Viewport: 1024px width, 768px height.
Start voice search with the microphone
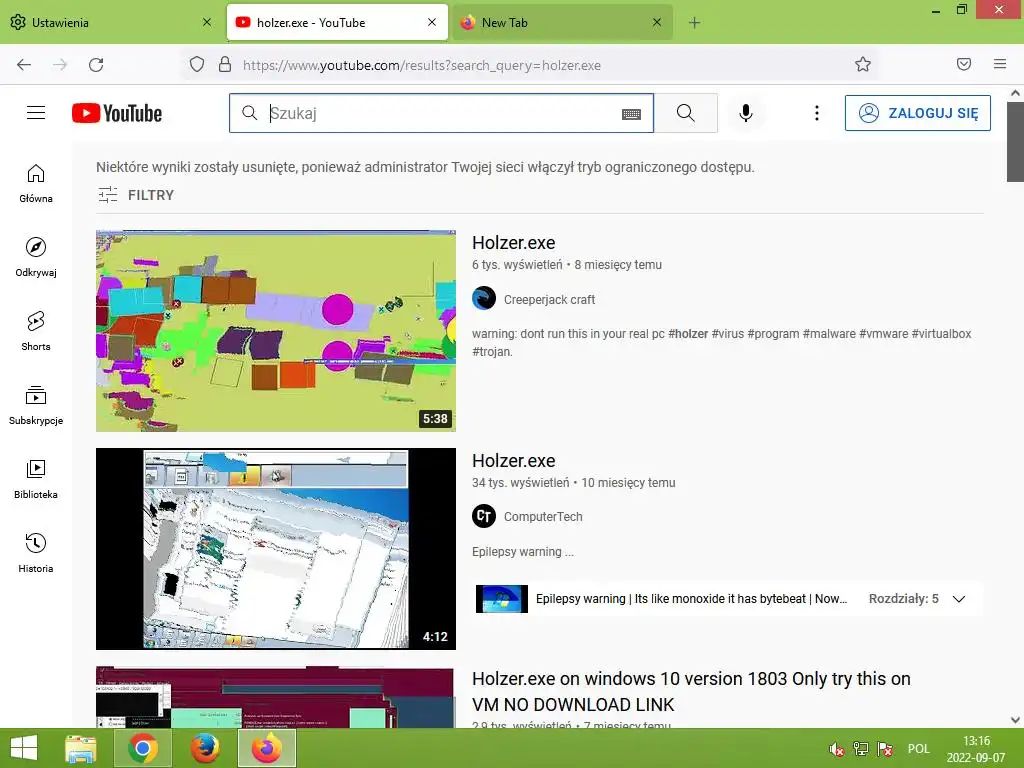tap(746, 113)
